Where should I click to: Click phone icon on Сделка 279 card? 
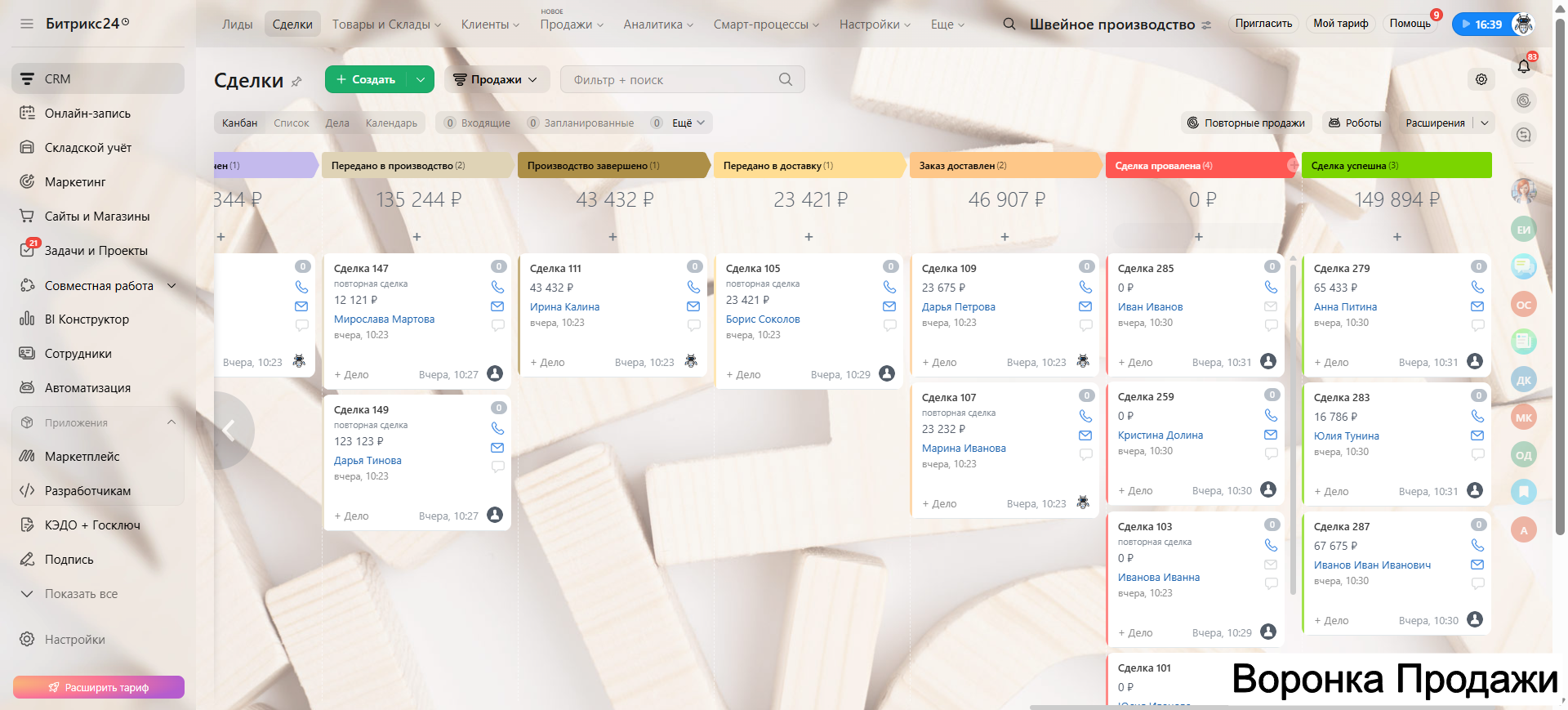click(1477, 287)
